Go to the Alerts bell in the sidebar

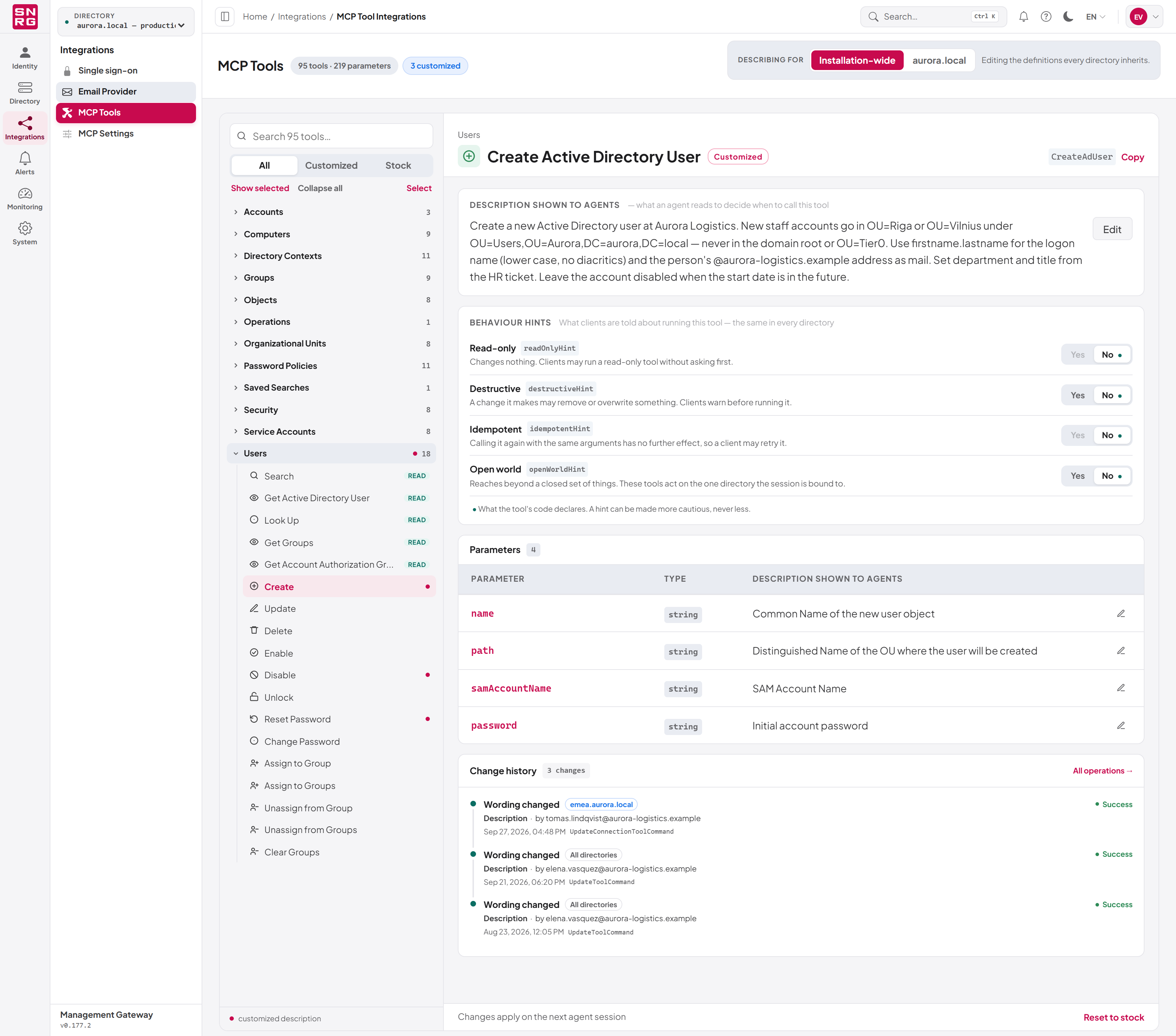[x=25, y=163]
